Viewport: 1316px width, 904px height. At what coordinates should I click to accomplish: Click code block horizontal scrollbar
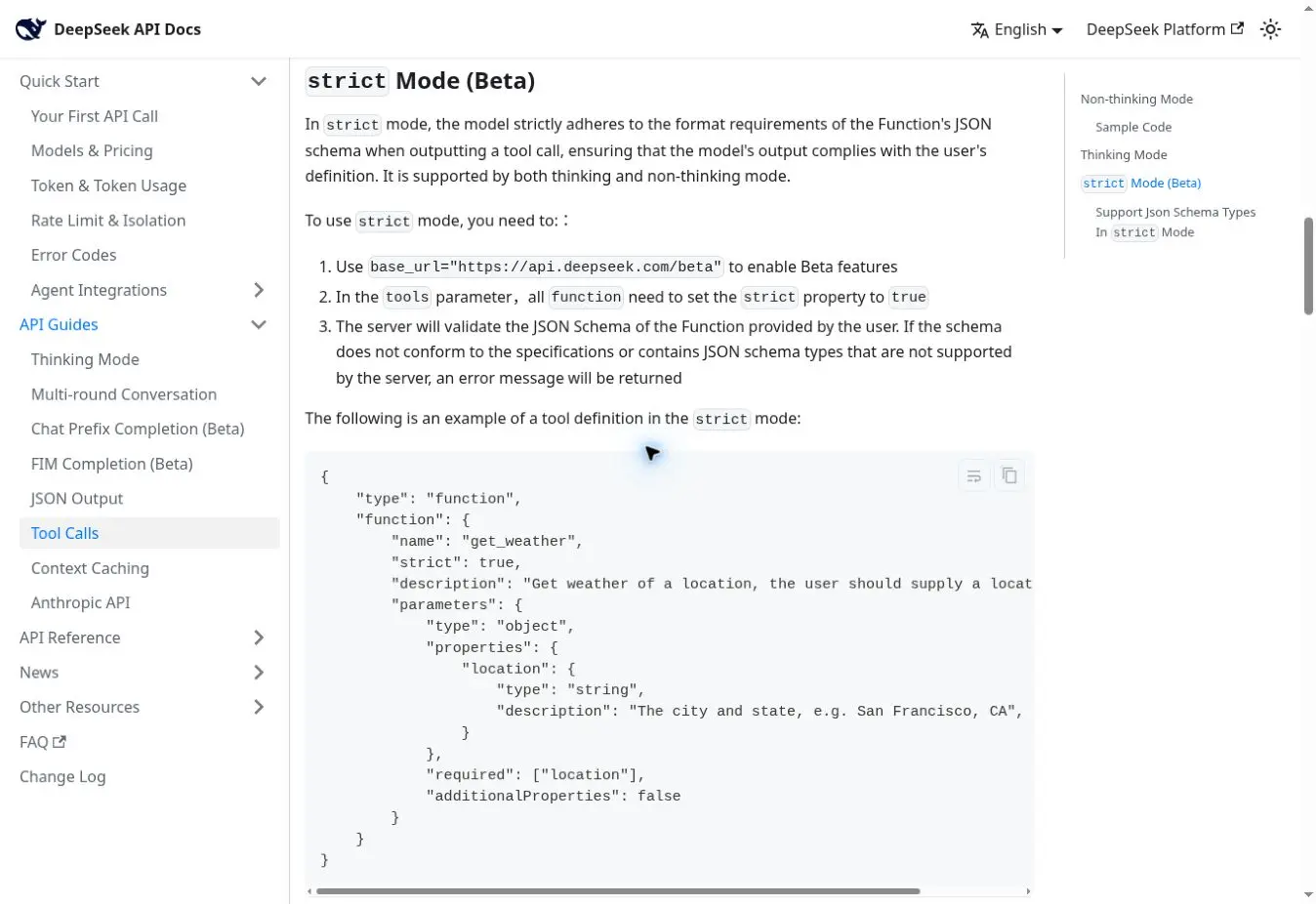coord(617,891)
